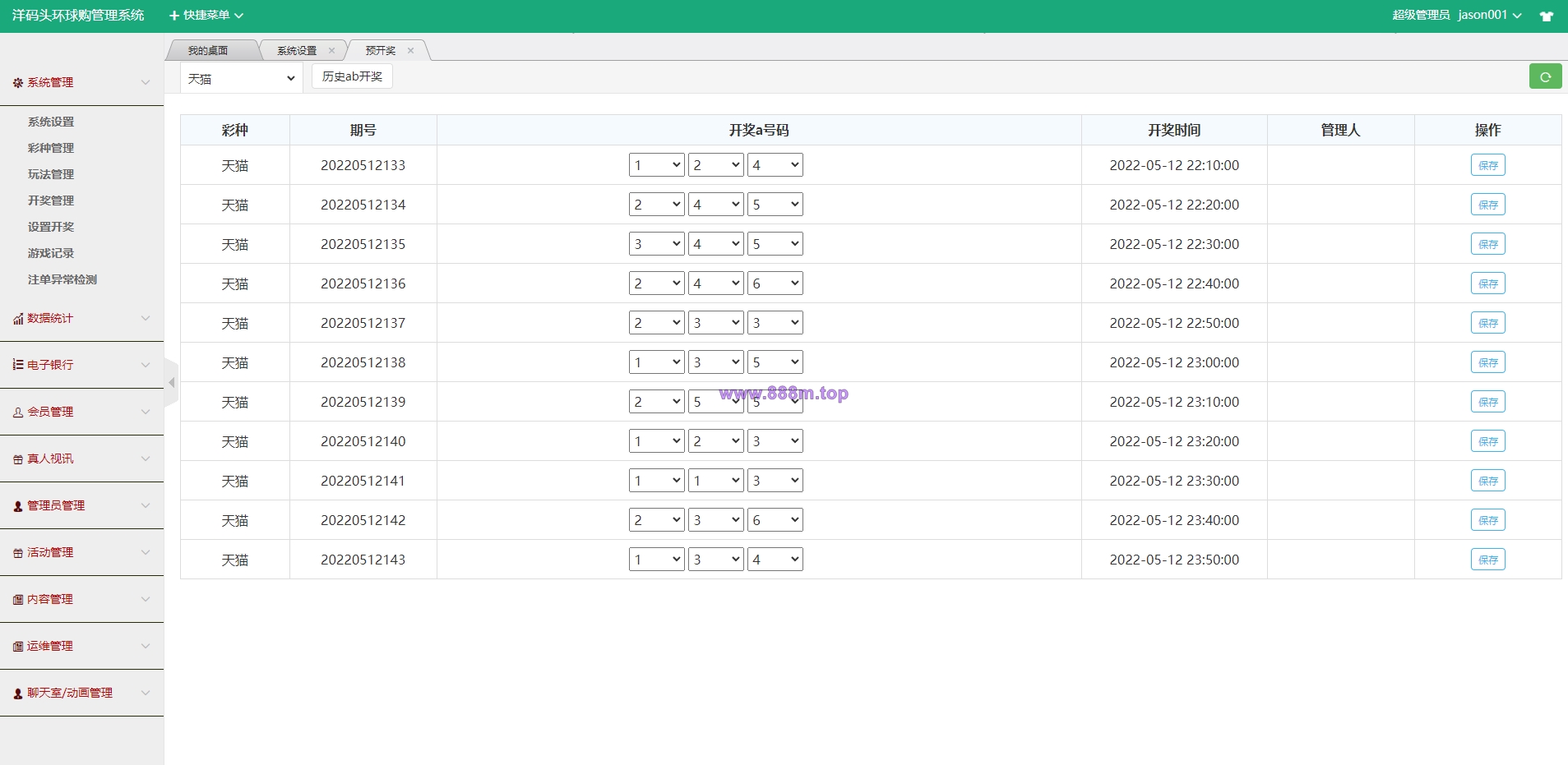Expand the 会员管理 menu chevron
The height and width of the screenshot is (765, 1568).
146,412
